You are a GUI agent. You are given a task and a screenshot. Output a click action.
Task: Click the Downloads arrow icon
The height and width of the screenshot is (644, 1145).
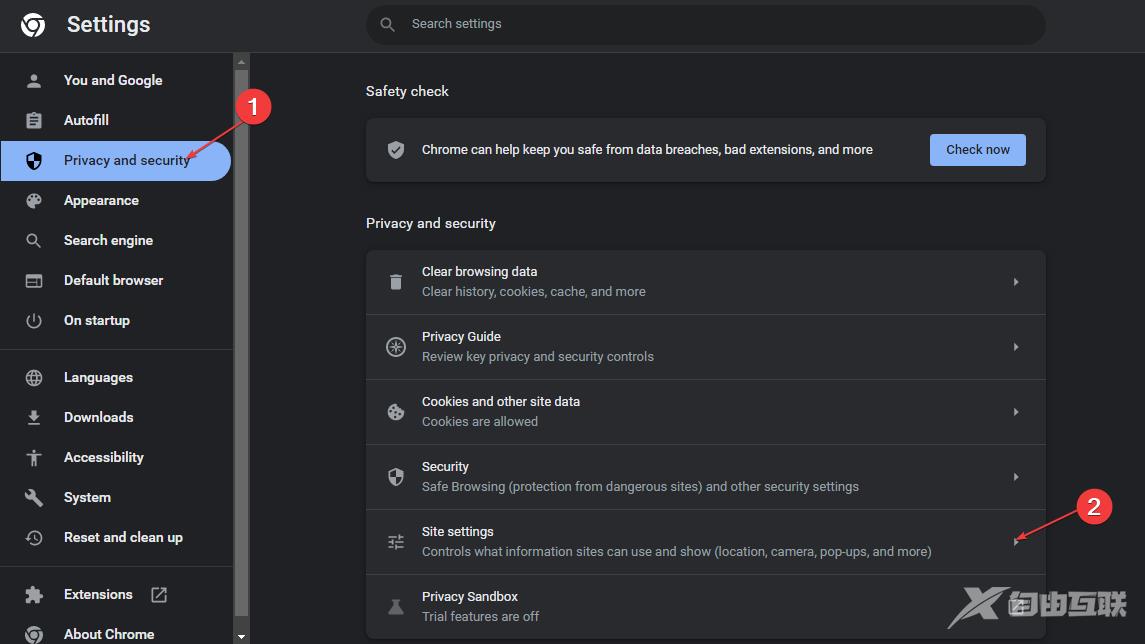coord(34,418)
